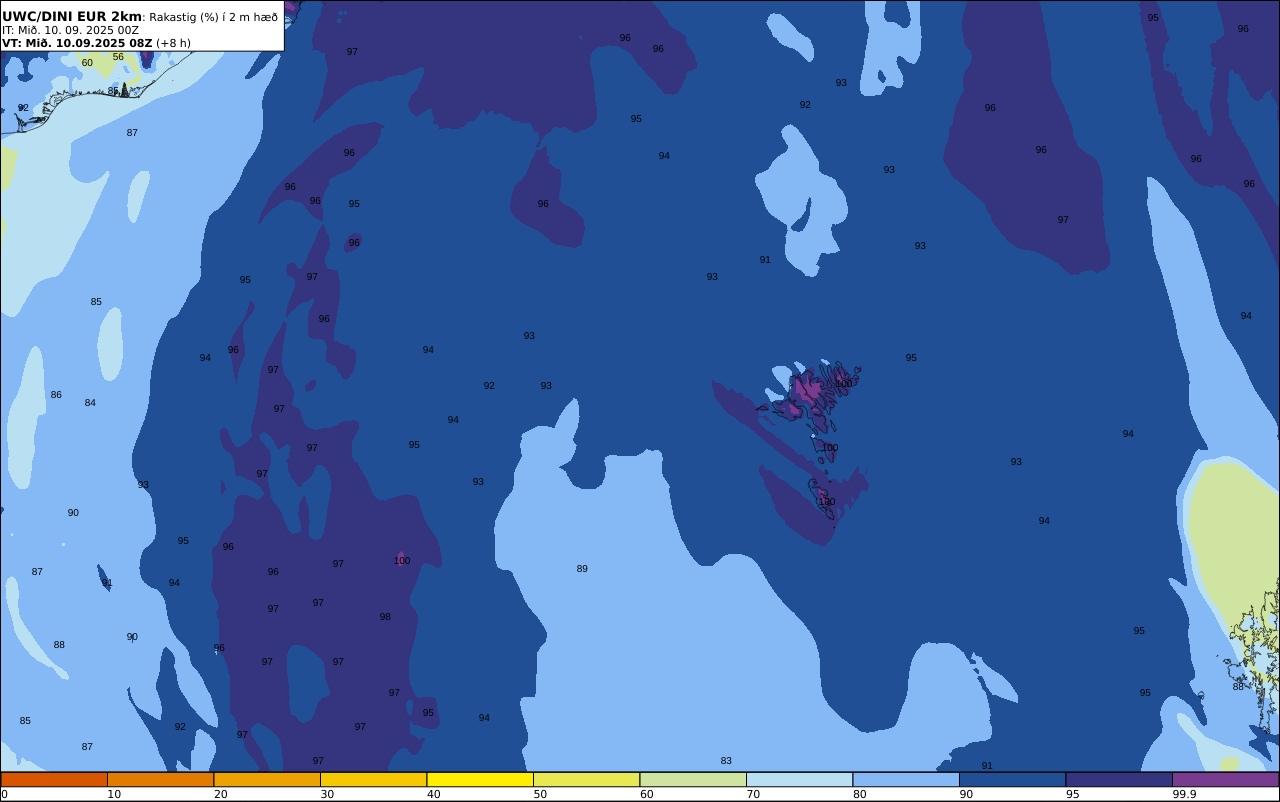Click the '95' tick label on the legend bar
The height and width of the screenshot is (802, 1280).
pos(1073,794)
